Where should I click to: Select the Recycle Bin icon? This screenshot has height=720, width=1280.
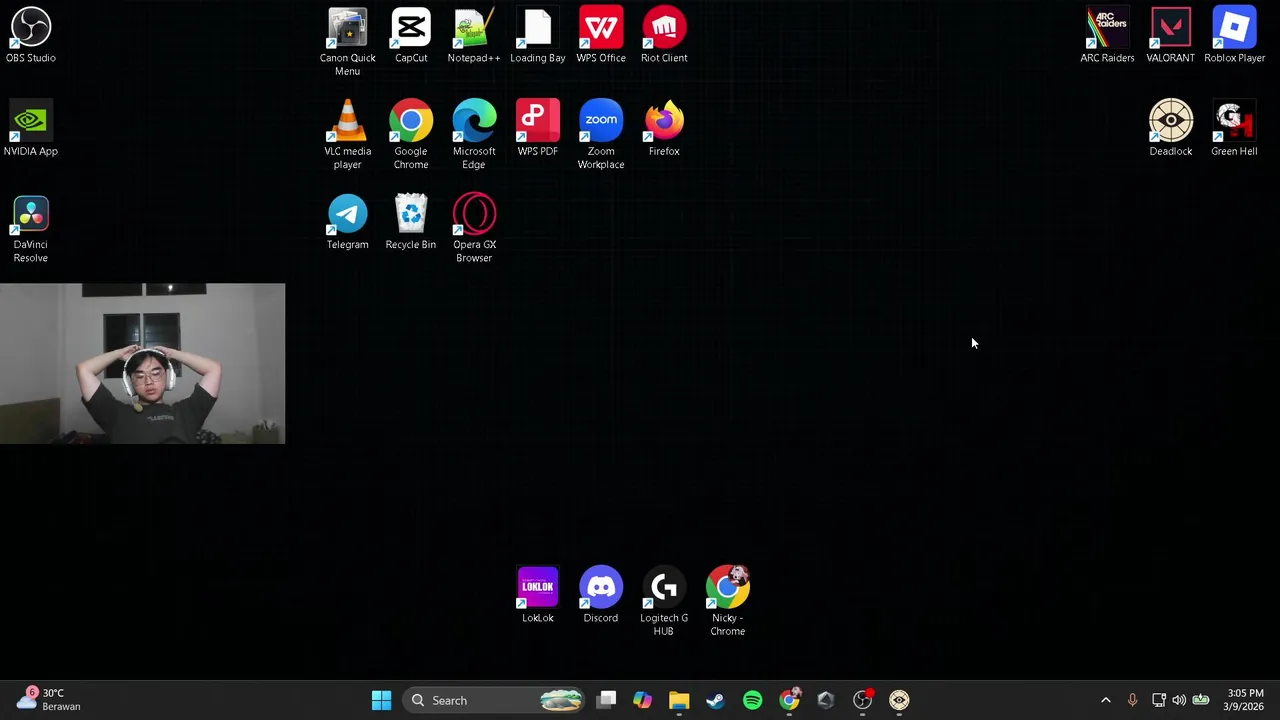[x=411, y=222]
